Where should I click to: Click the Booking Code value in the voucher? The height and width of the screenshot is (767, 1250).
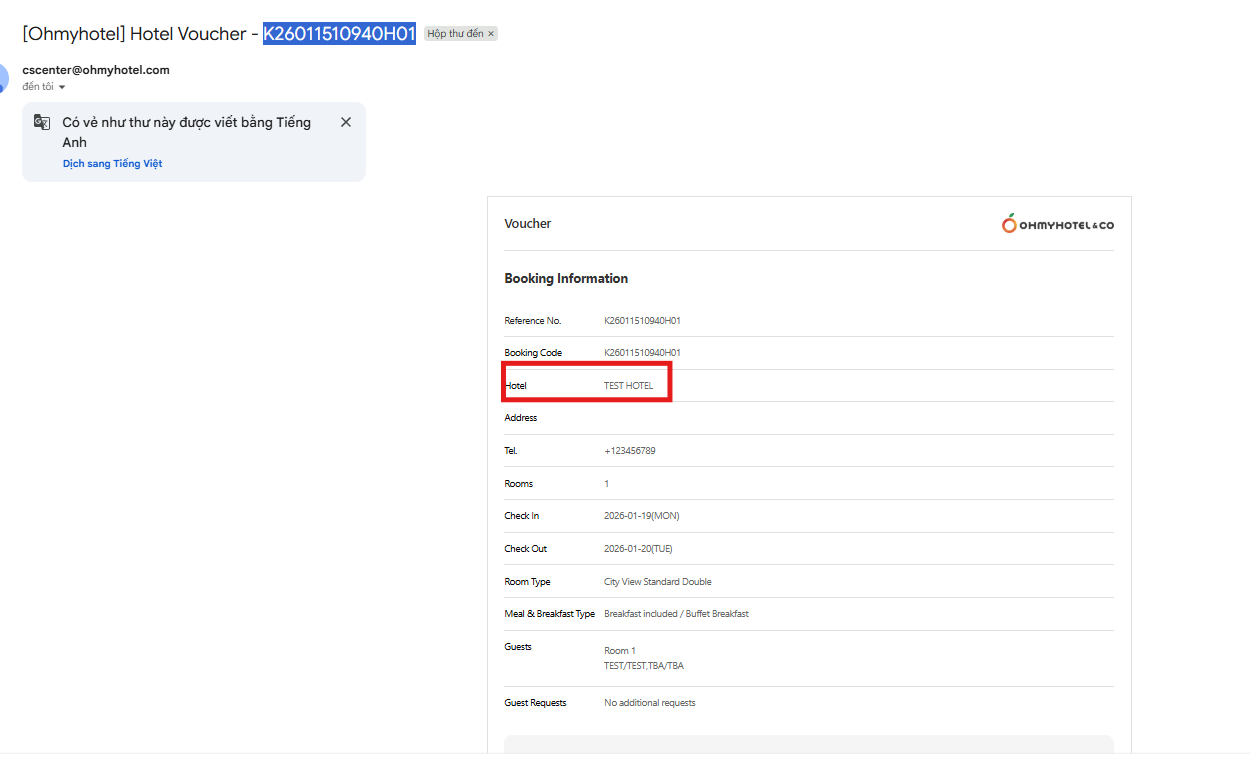pos(642,353)
